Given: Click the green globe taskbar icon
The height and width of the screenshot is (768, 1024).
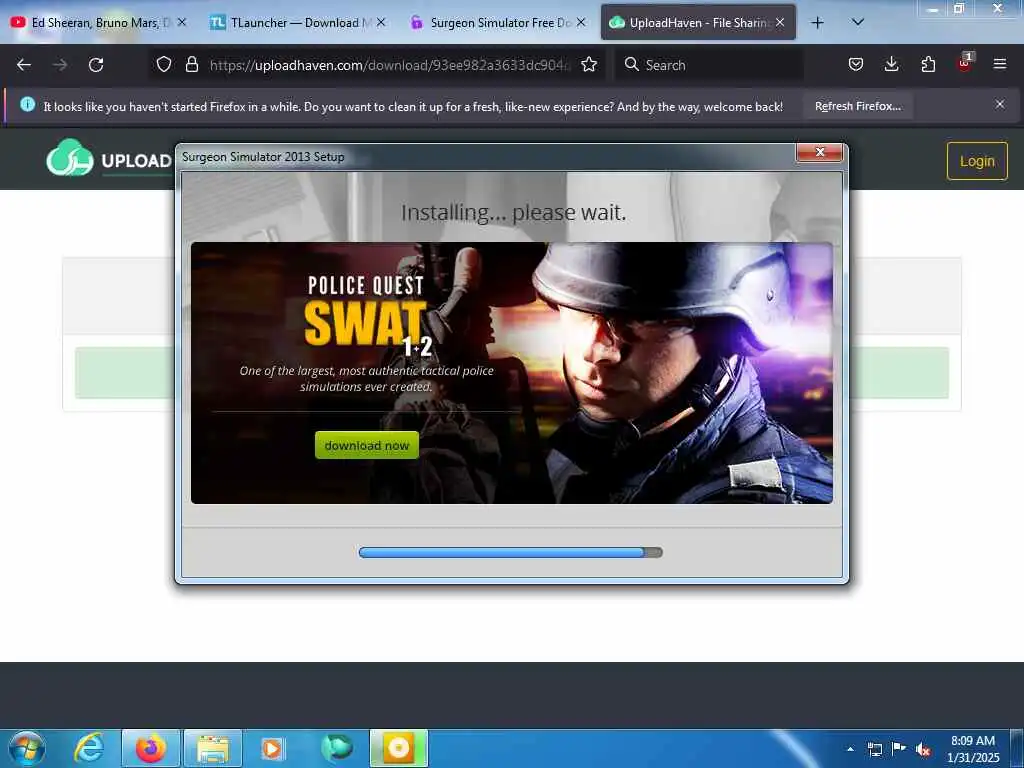Looking at the screenshot, I should click(x=336, y=748).
